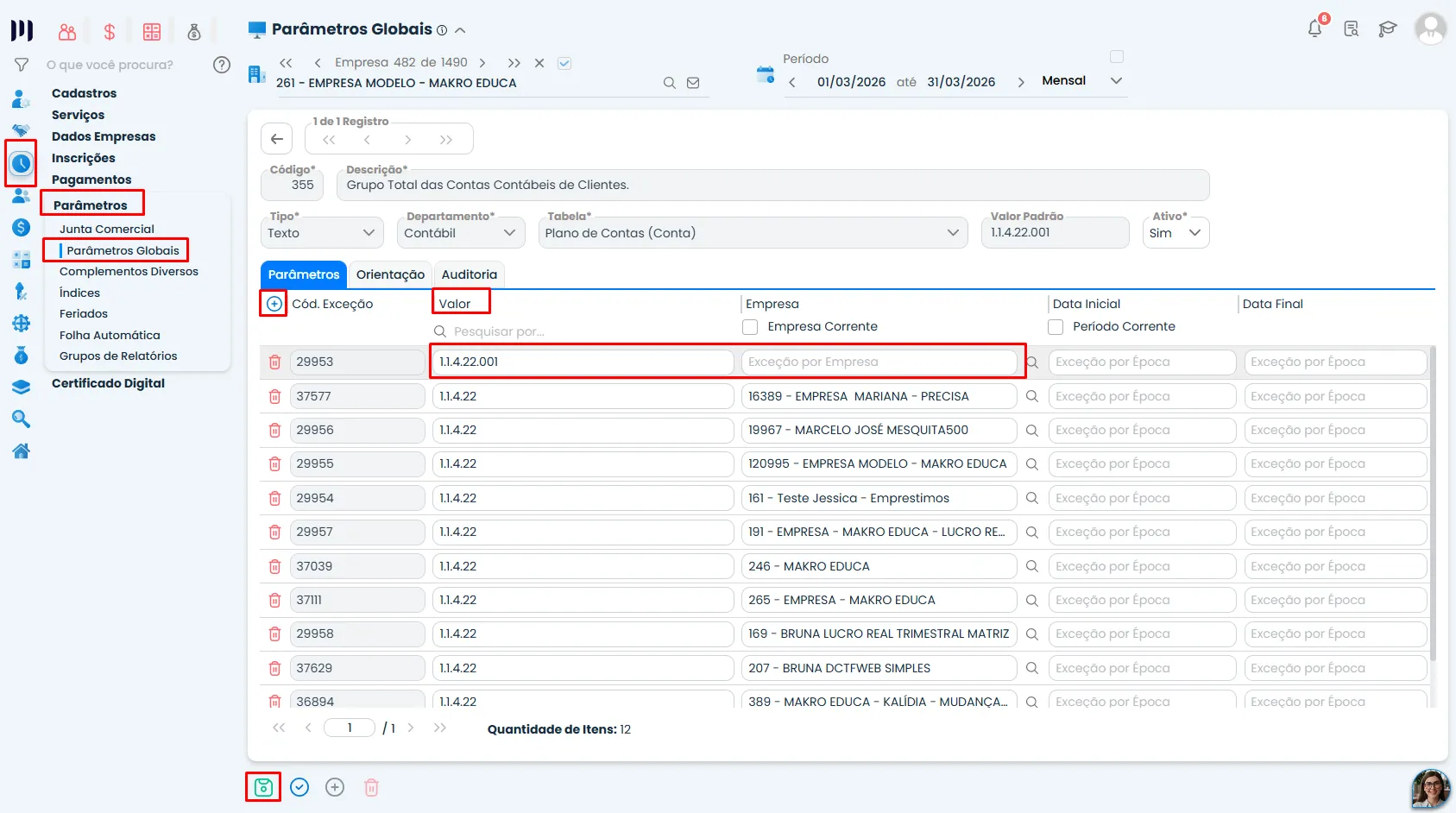1456x813 pixels.
Task: Open the Departamento dropdown showing Contábil
Action: pos(461,233)
